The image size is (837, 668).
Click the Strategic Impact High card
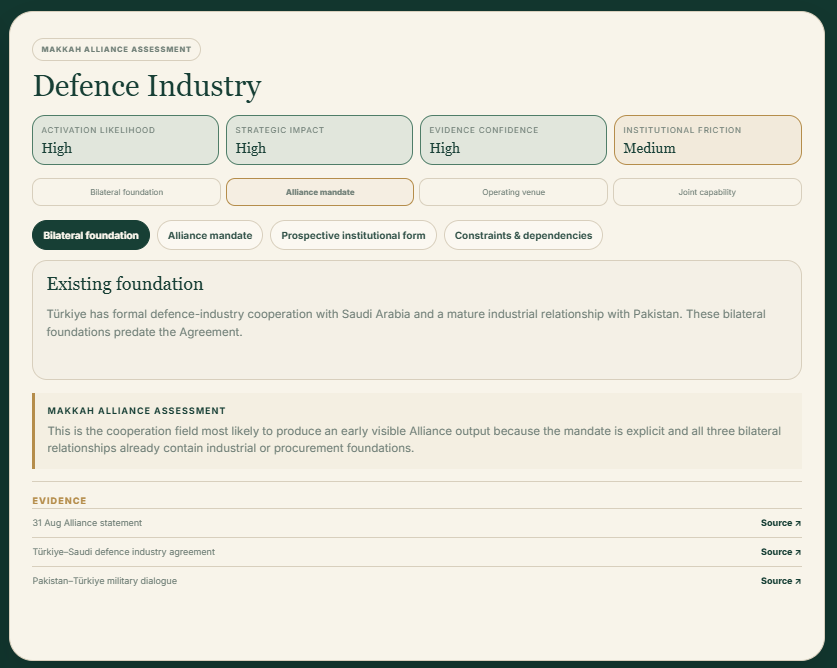[319, 140]
